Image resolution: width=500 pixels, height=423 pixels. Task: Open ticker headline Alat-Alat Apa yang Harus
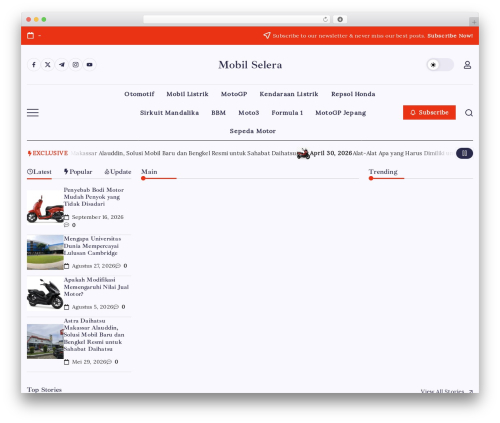click(x=403, y=153)
